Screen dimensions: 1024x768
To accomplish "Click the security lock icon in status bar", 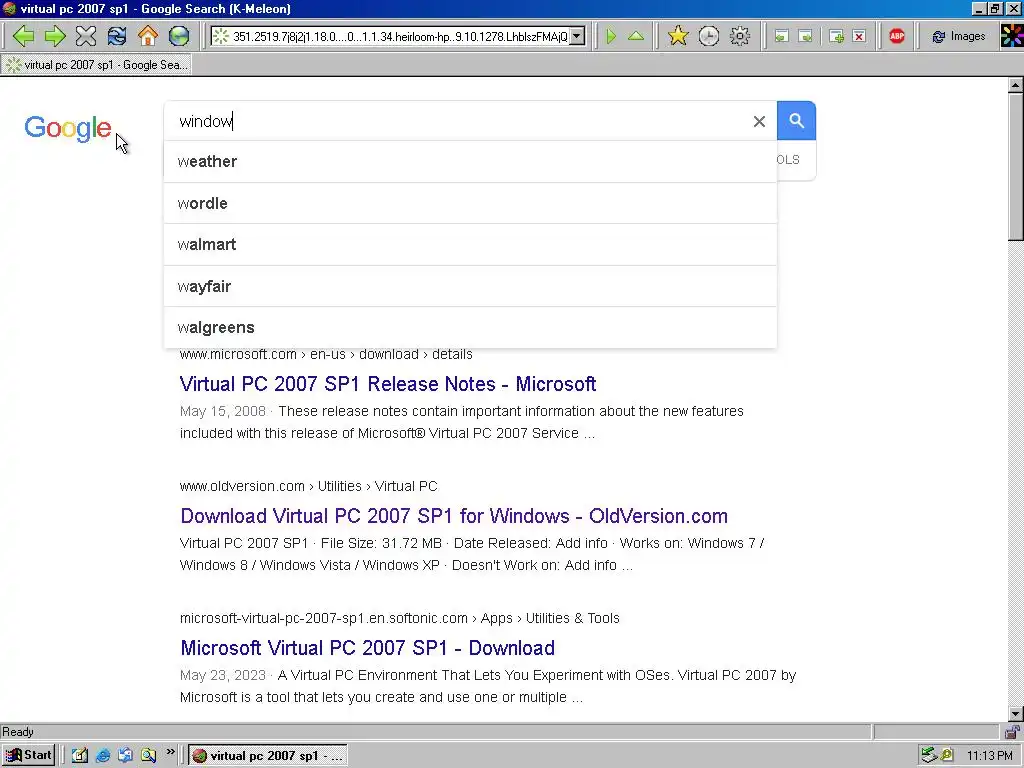I will (x=1012, y=732).
